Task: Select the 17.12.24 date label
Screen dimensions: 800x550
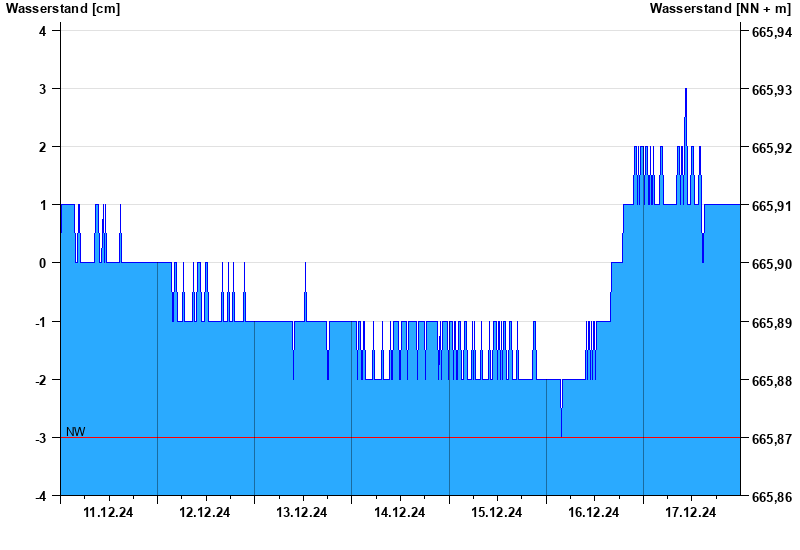Action: coord(691,513)
